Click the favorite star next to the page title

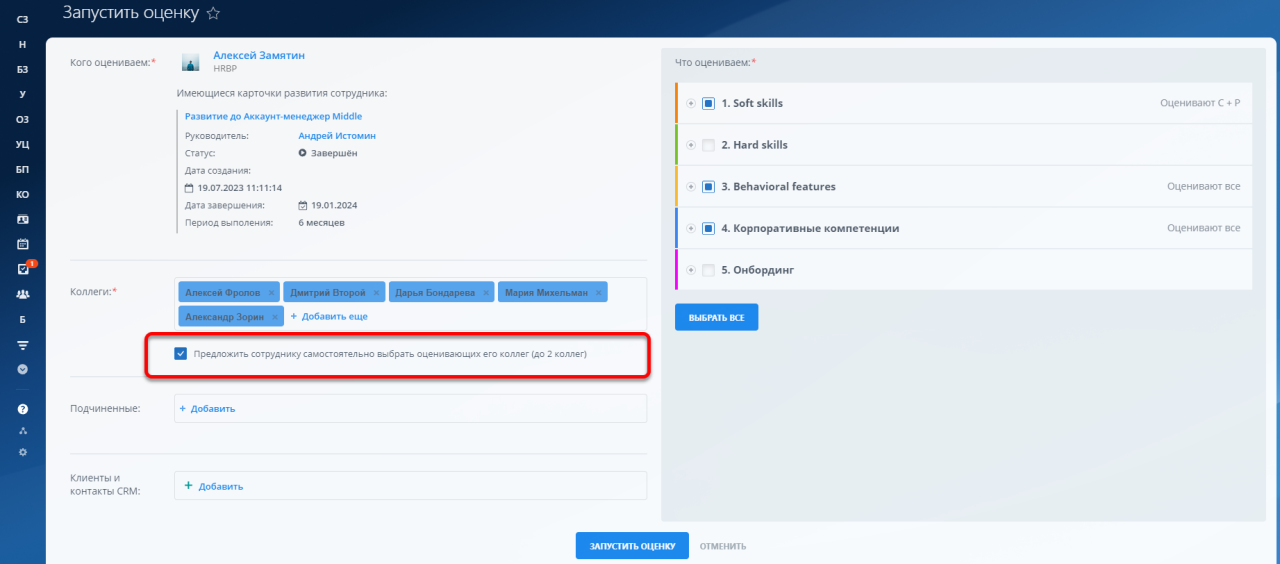click(x=212, y=14)
